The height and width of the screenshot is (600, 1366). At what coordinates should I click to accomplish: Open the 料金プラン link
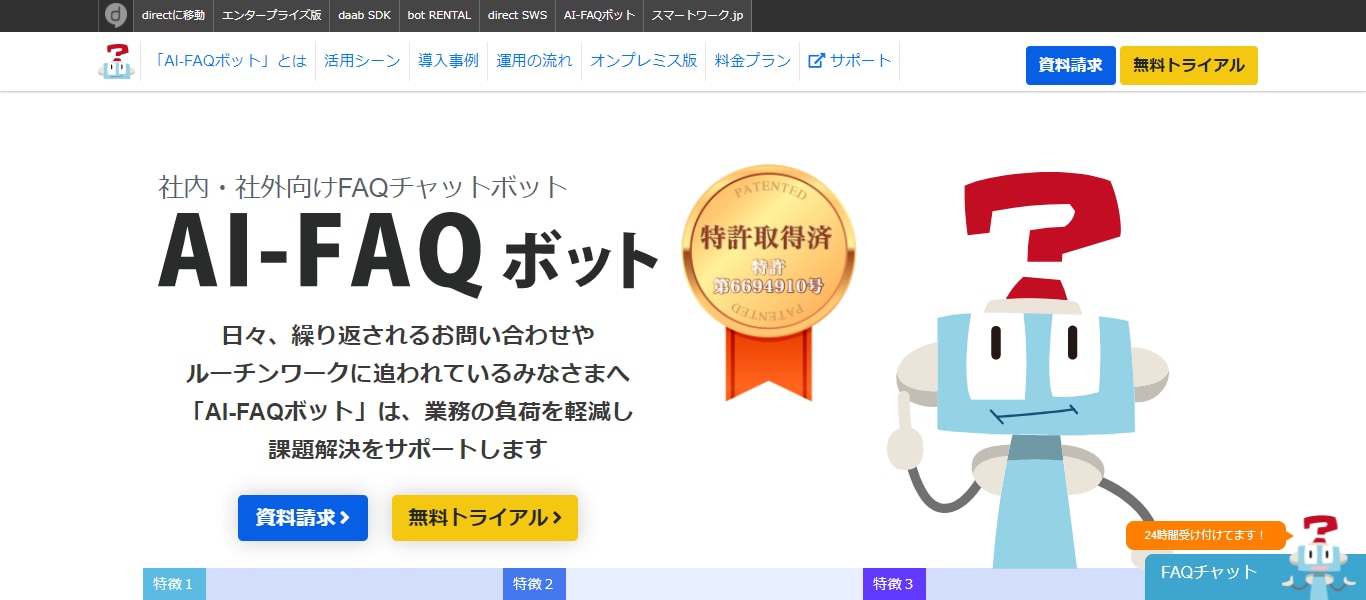pyautogui.click(x=752, y=60)
